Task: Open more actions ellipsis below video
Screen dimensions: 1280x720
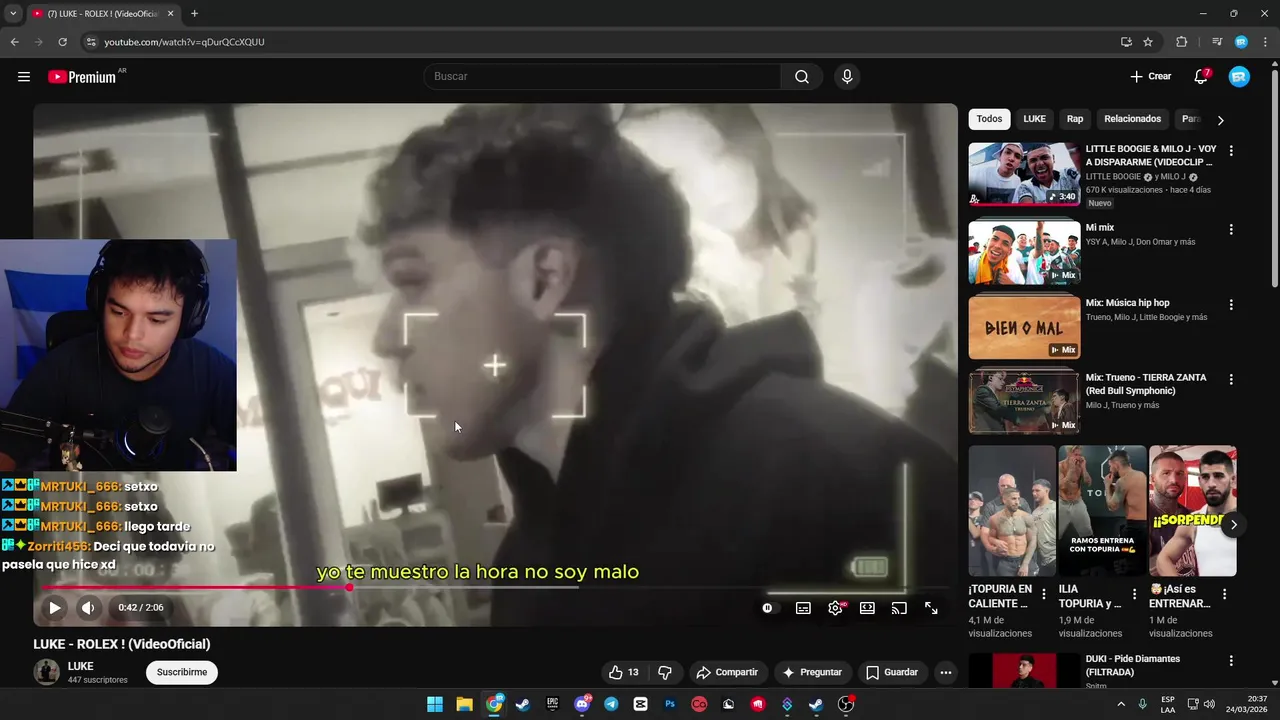Action: [x=946, y=672]
